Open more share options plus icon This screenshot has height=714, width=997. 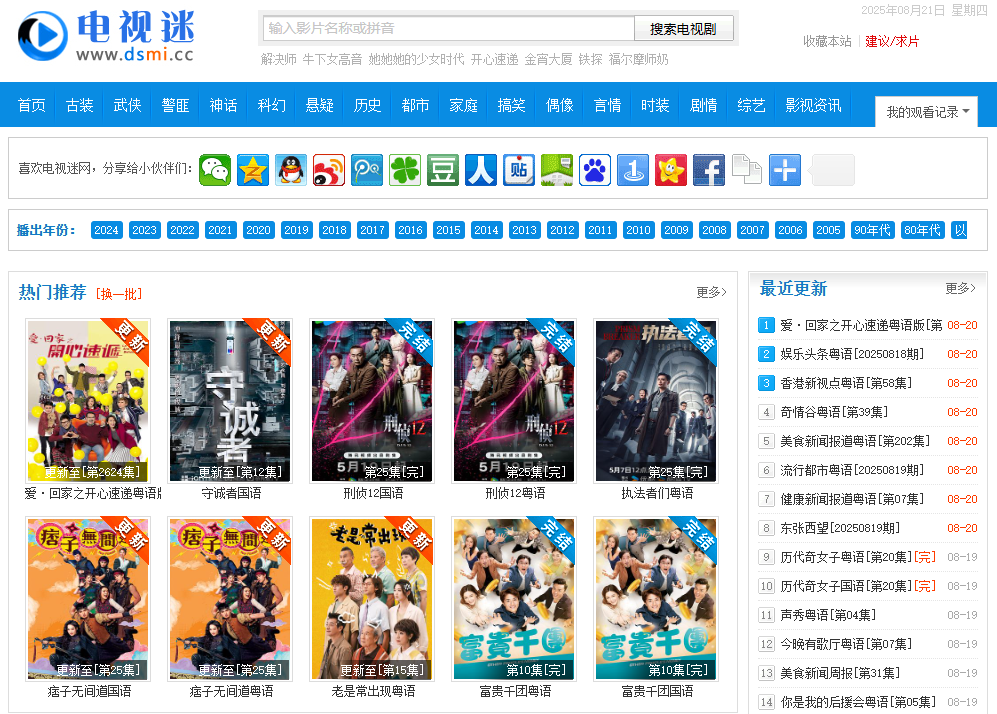(x=785, y=170)
